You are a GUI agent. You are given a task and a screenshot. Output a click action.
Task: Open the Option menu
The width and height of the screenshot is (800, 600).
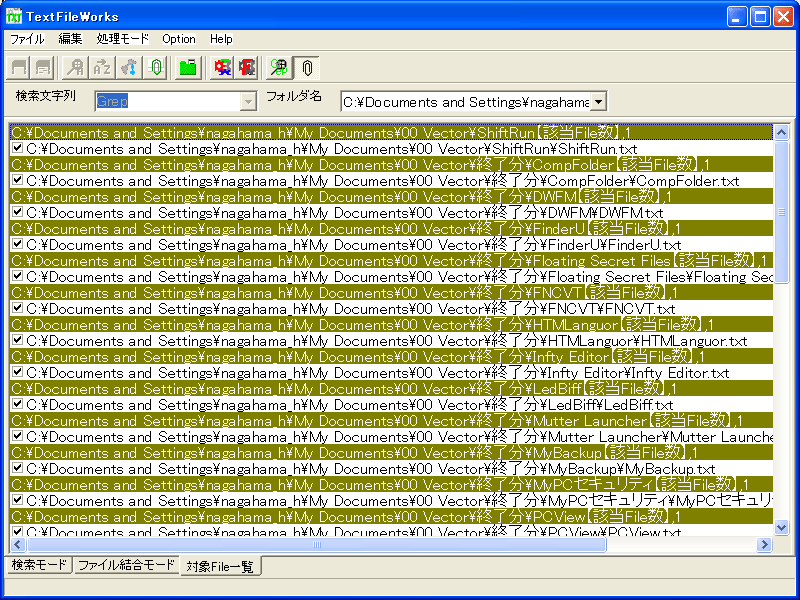tap(179, 39)
